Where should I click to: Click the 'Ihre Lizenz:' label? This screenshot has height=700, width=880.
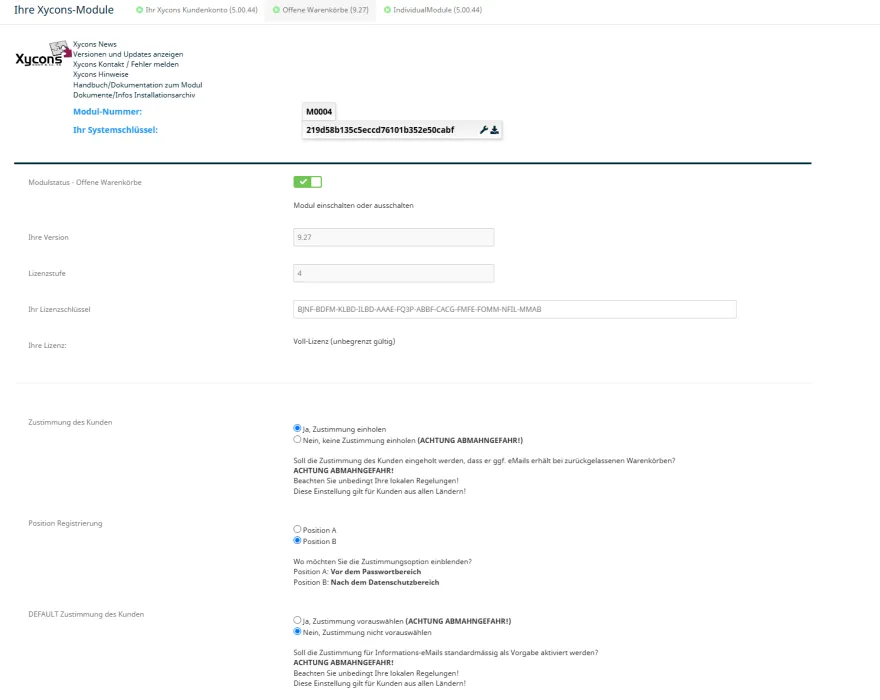pyautogui.click(x=47, y=345)
